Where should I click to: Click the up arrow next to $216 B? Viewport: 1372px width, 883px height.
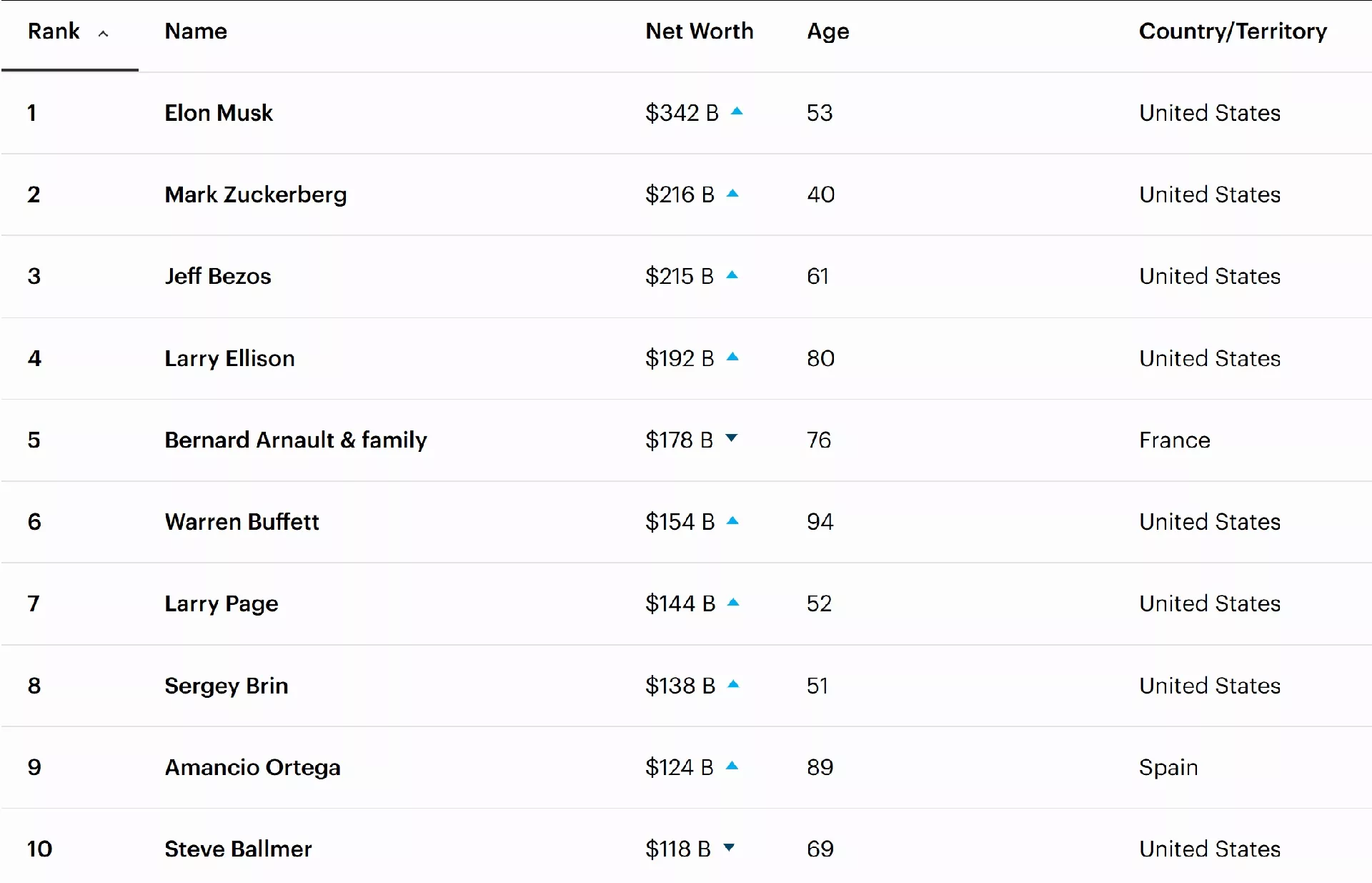click(x=732, y=193)
